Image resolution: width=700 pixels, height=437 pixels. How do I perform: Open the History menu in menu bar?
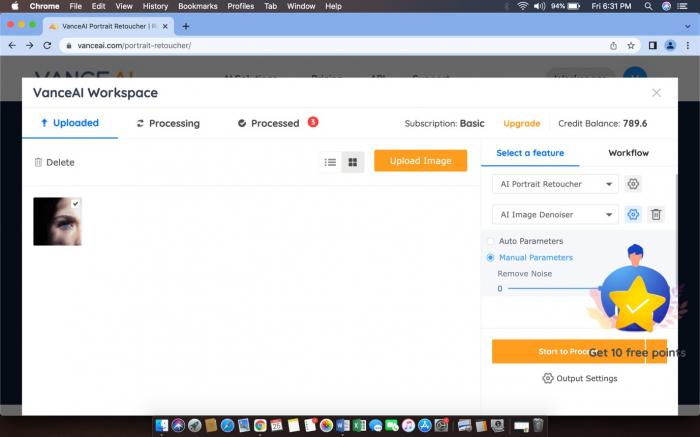pyautogui.click(x=155, y=6)
